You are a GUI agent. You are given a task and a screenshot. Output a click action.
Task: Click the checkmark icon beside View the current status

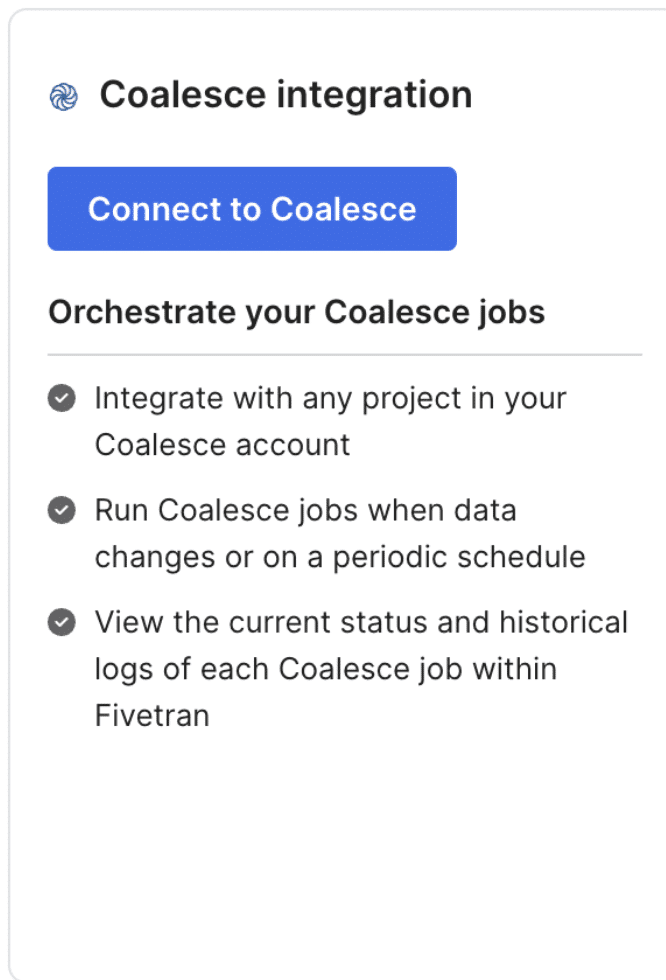(62, 622)
